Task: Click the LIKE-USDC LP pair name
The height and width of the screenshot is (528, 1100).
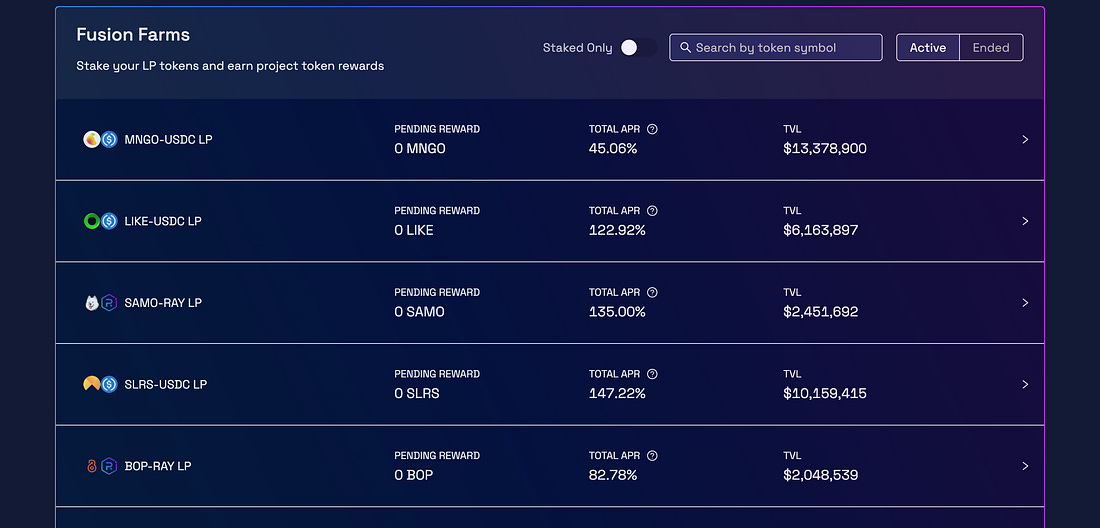Action: pyautogui.click(x=163, y=221)
